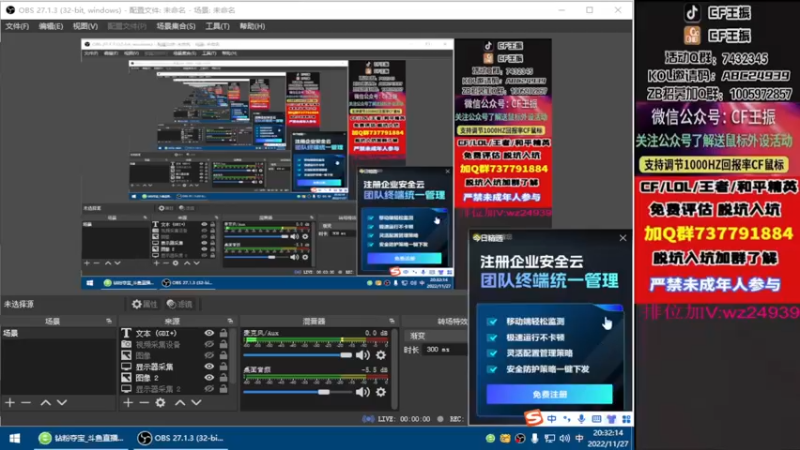Click the Sogou input method S logo

tap(534, 418)
